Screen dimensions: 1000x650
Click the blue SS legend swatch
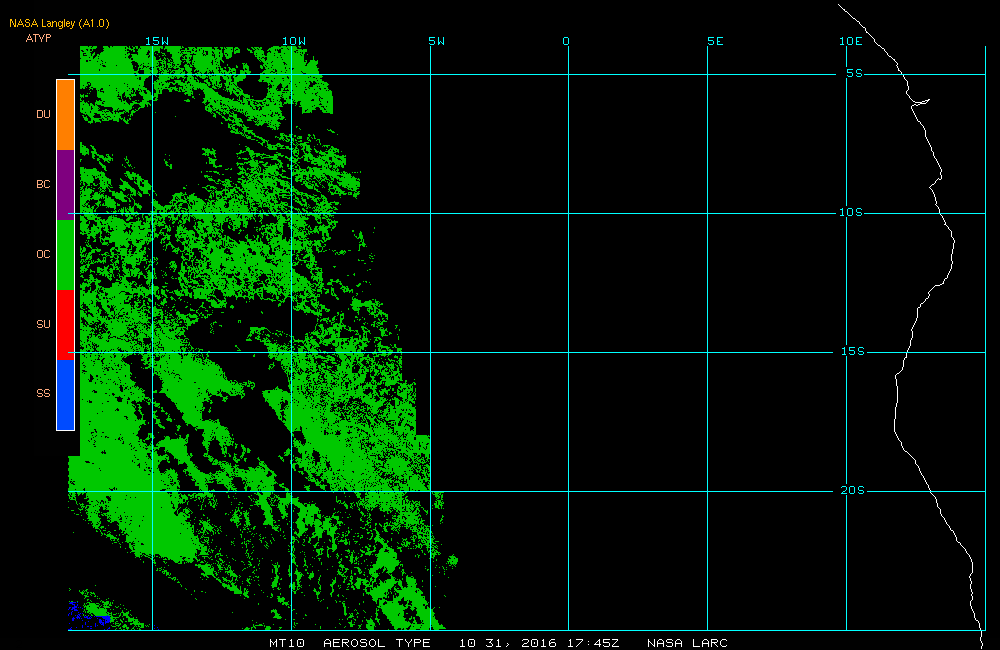point(65,394)
